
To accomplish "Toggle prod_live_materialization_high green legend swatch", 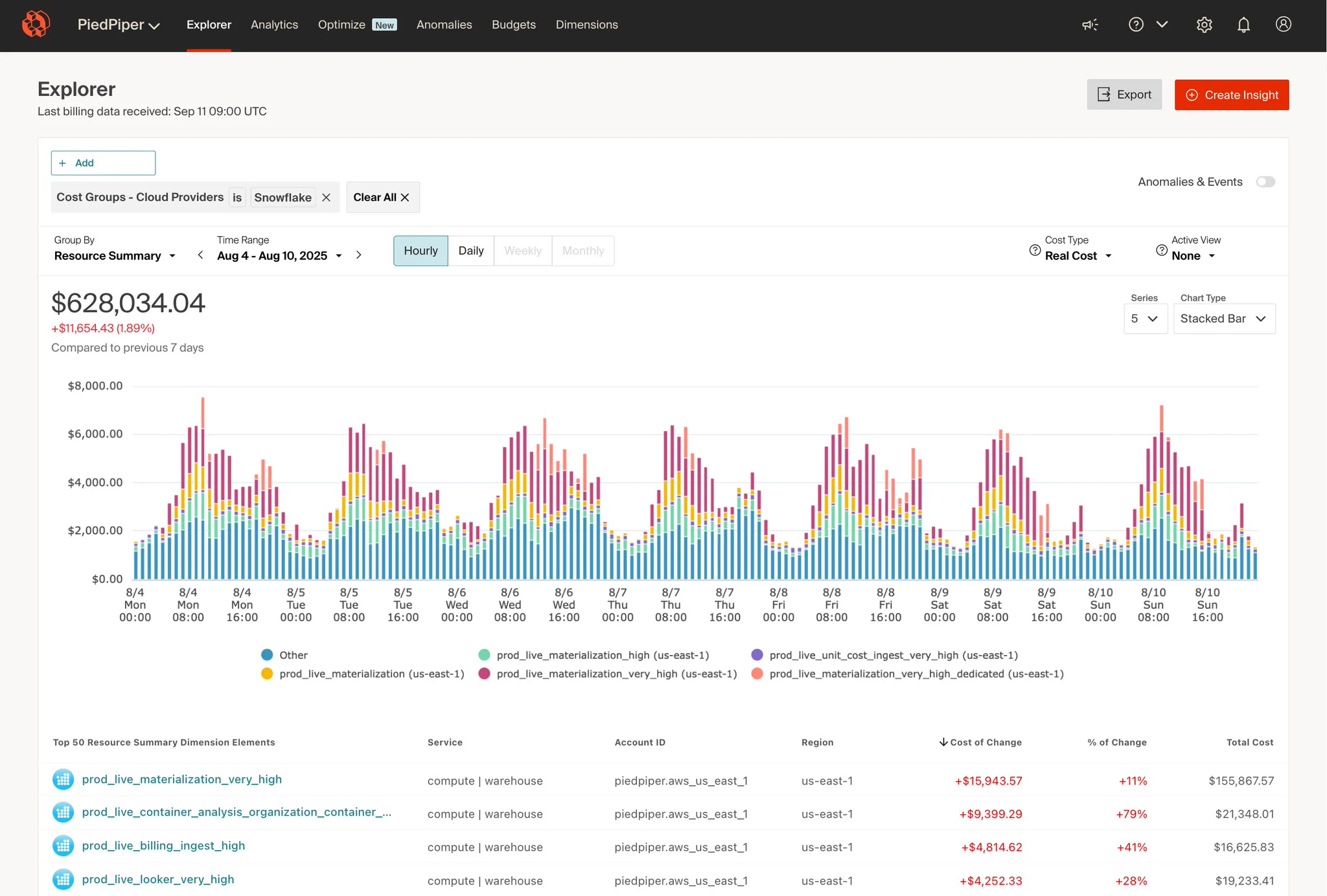I will [x=484, y=655].
